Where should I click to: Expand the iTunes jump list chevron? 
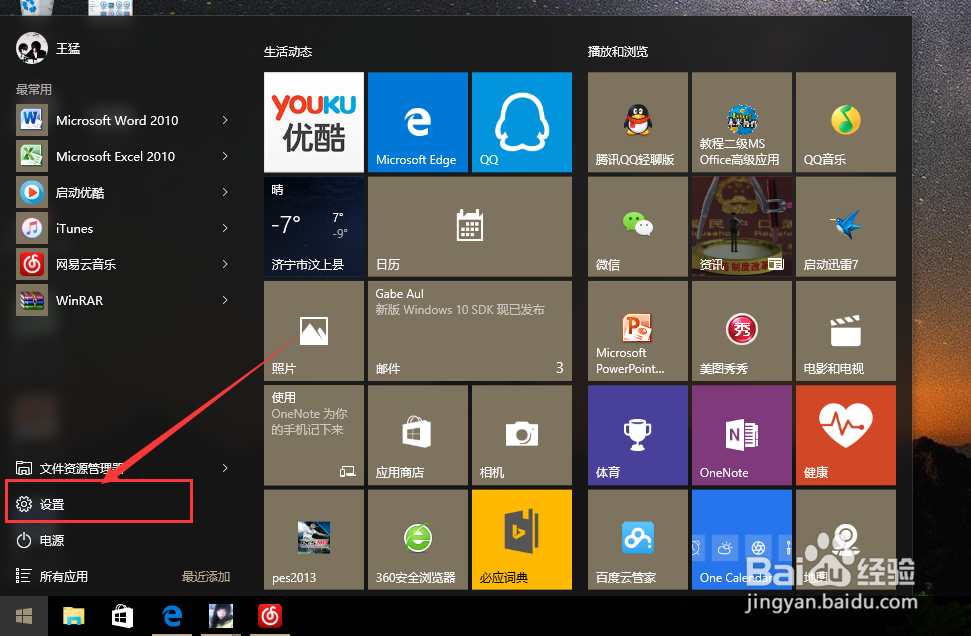coord(224,228)
